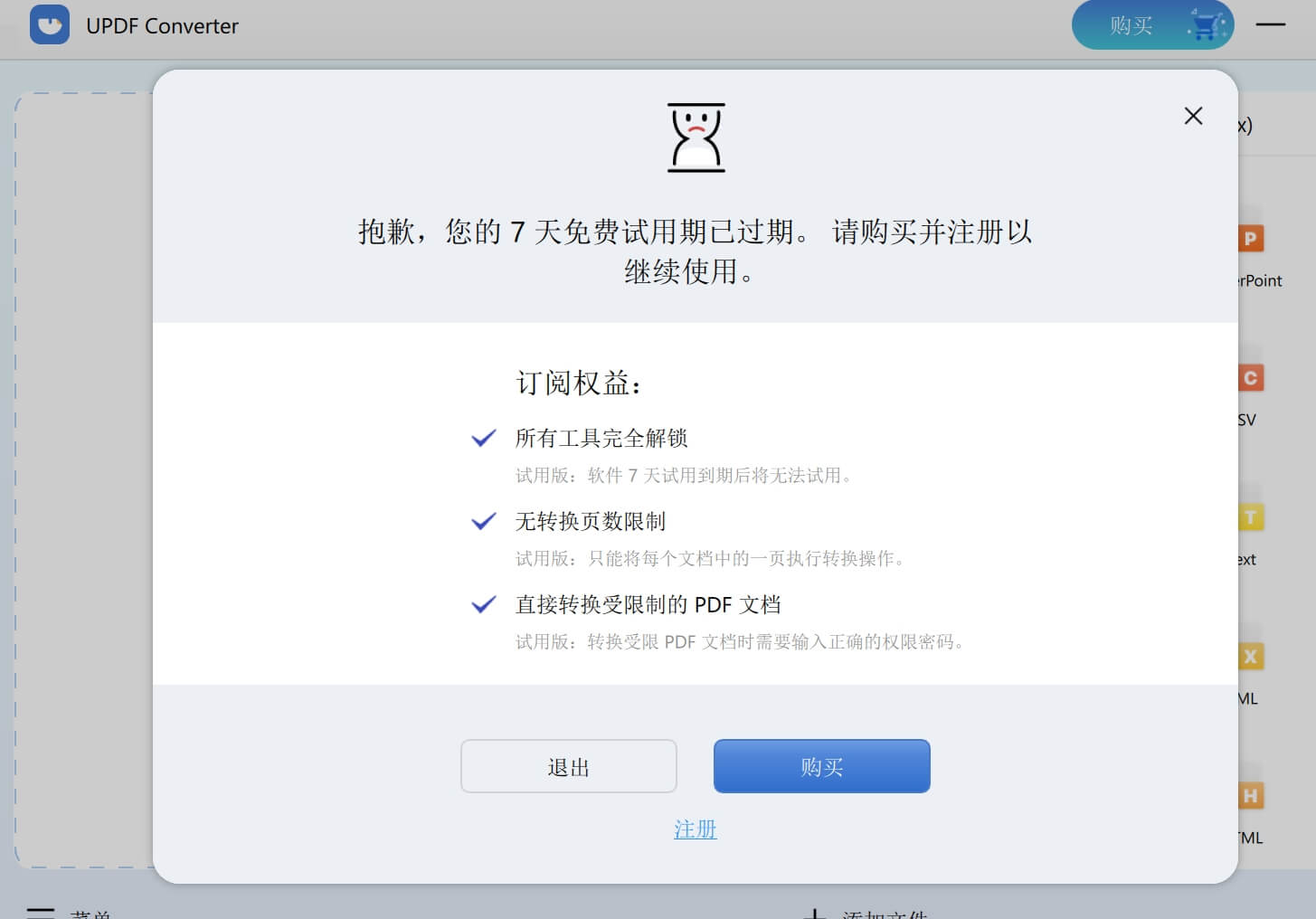
Task: Click the UPDF Converter title text
Action: 163,26
